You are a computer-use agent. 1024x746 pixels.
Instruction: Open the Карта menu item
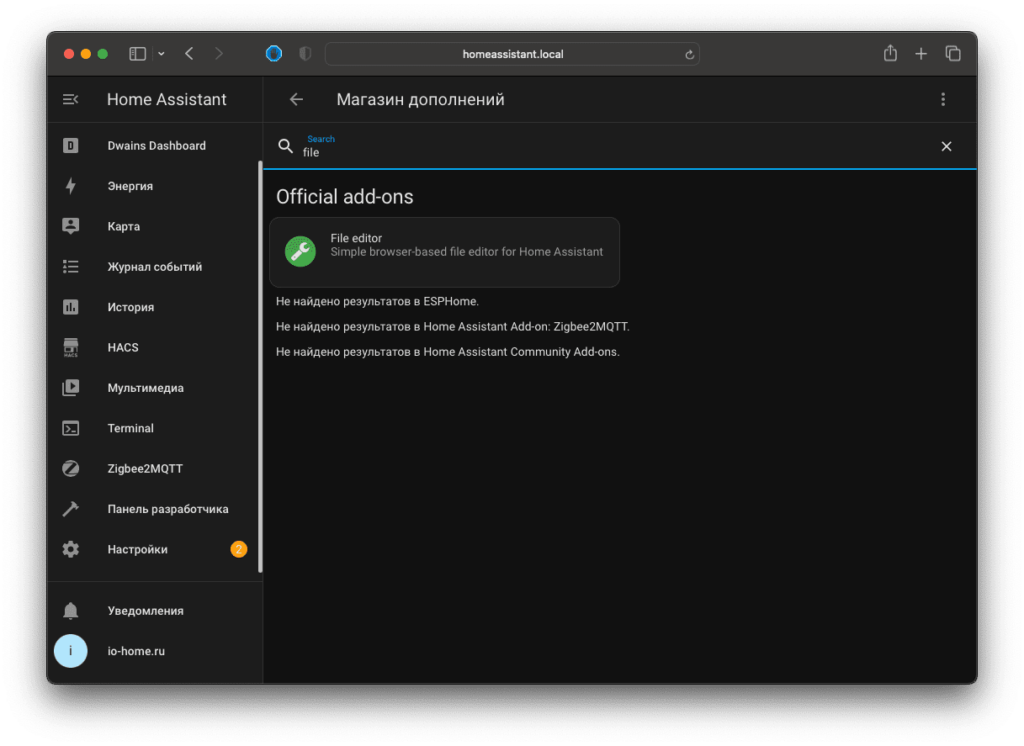[155, 226]
